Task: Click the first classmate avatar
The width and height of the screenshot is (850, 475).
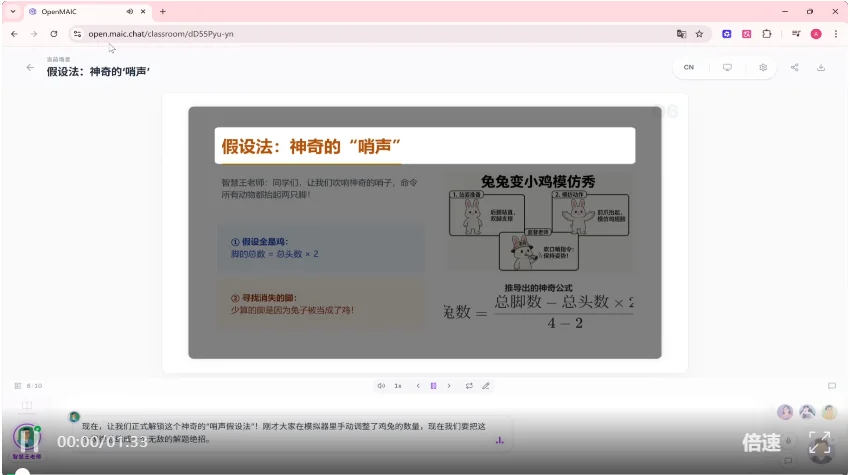Action: pyautogui.click(x=785, y=412)
